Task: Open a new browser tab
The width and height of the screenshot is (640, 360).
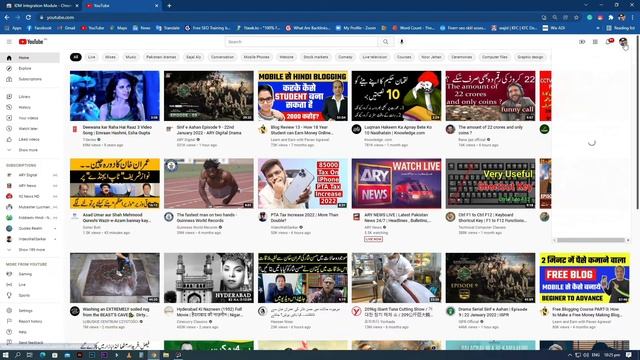Action: click(169, 6)
